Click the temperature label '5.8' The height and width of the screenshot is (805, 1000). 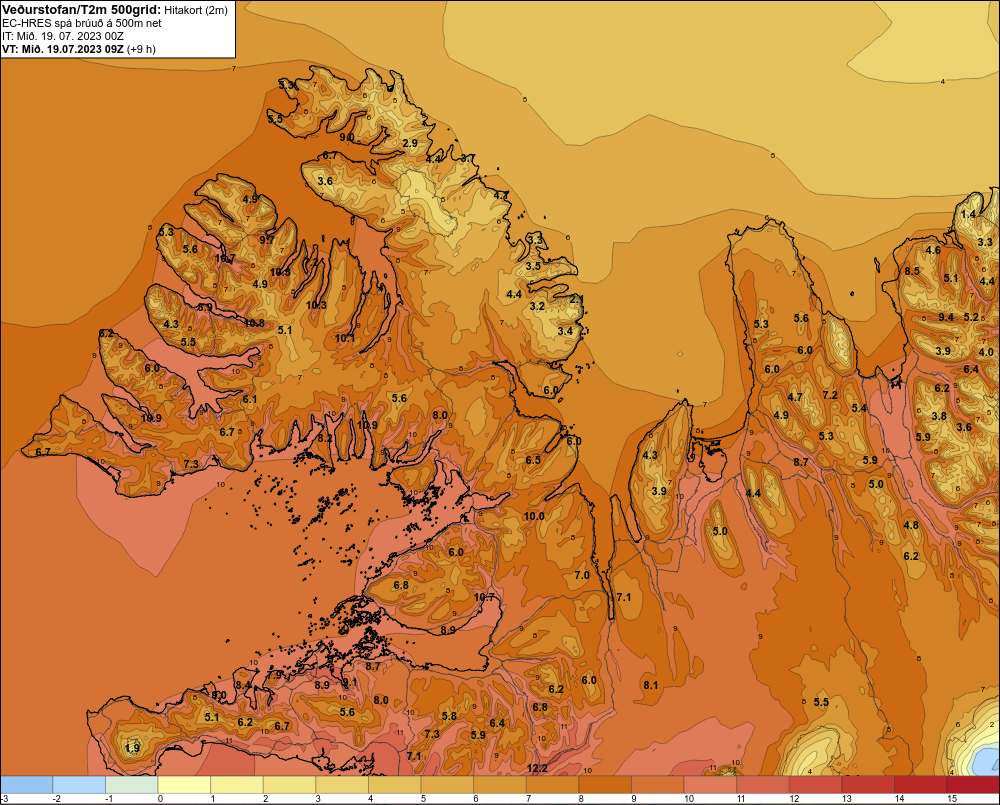click(x=450, y=716)
